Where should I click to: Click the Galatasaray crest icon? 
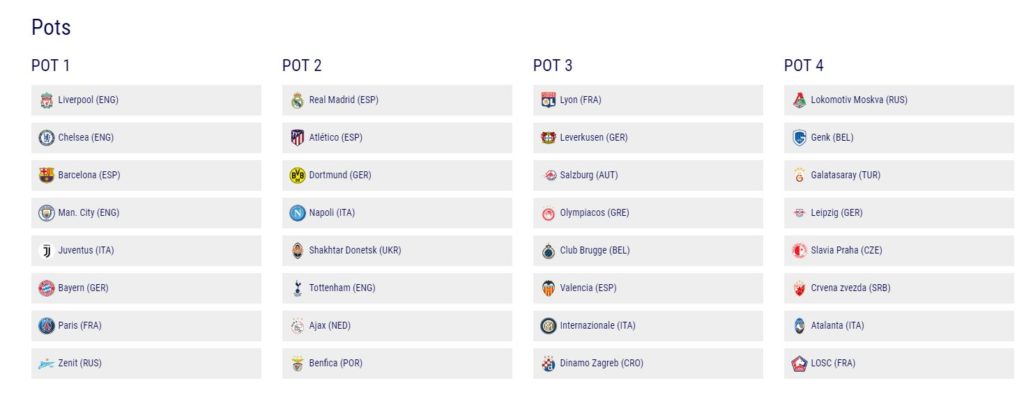pyautogui.click(x=799, y=176)
